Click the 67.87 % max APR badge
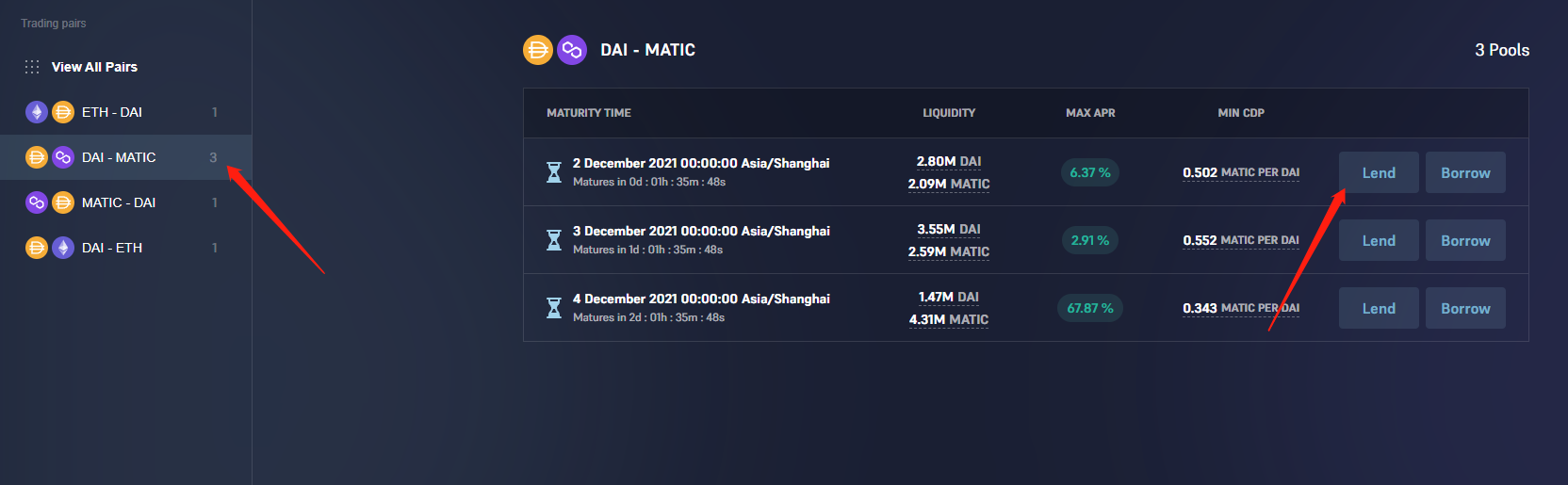1568x485 pixels. click(1090, 308)
